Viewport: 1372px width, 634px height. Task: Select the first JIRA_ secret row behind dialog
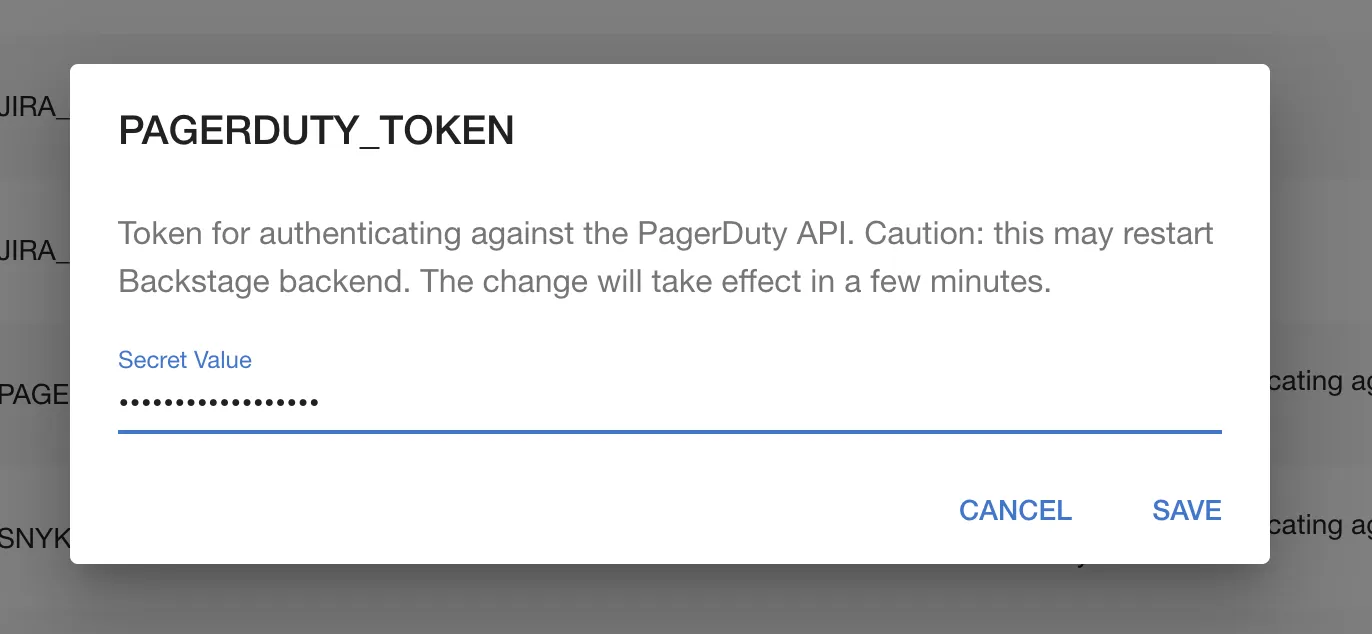pos(30,107)
